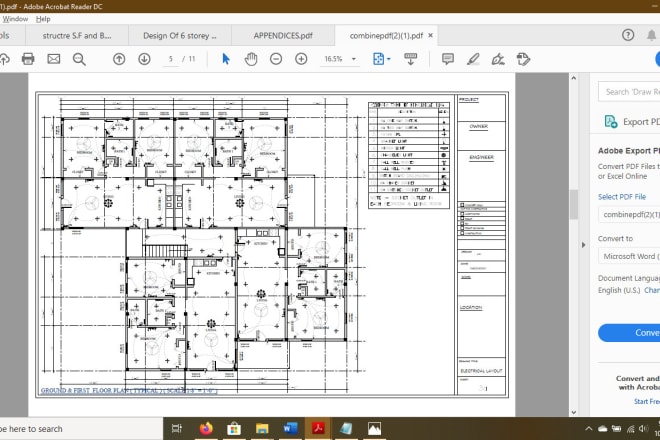This screenshot has width=660, height=440.
Task: Switch to APPENDICES.pdf tab
Action: [x=283, y=36]
